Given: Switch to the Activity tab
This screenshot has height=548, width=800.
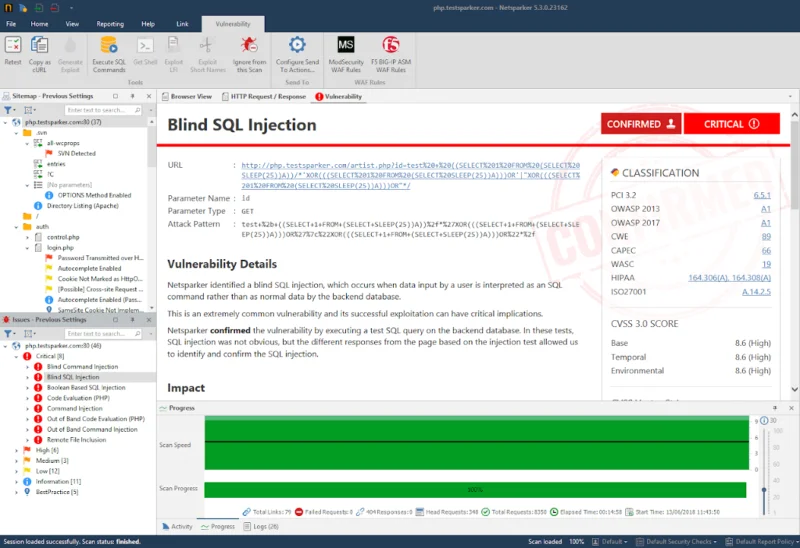Looking at the screenshot, I should click(177, 526).
